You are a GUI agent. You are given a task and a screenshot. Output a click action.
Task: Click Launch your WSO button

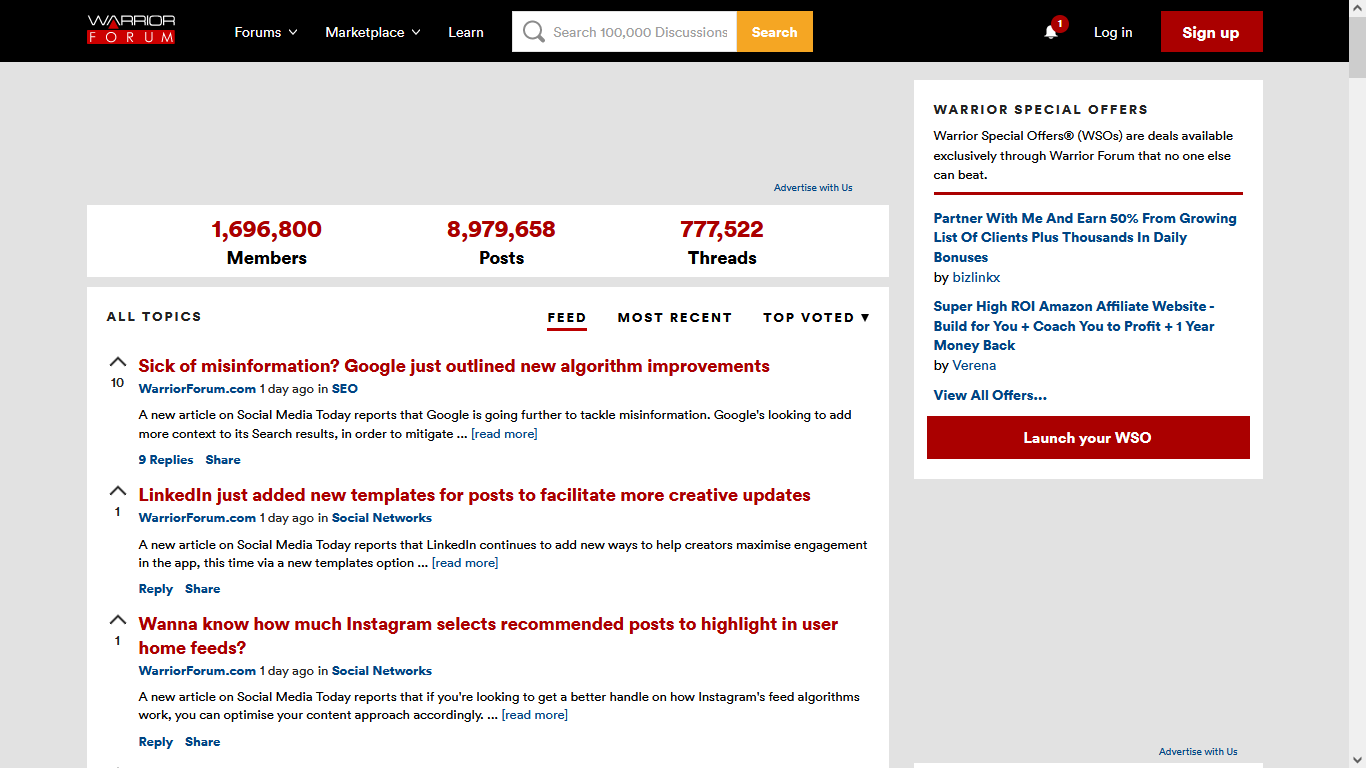click(x=1088, y=438)
